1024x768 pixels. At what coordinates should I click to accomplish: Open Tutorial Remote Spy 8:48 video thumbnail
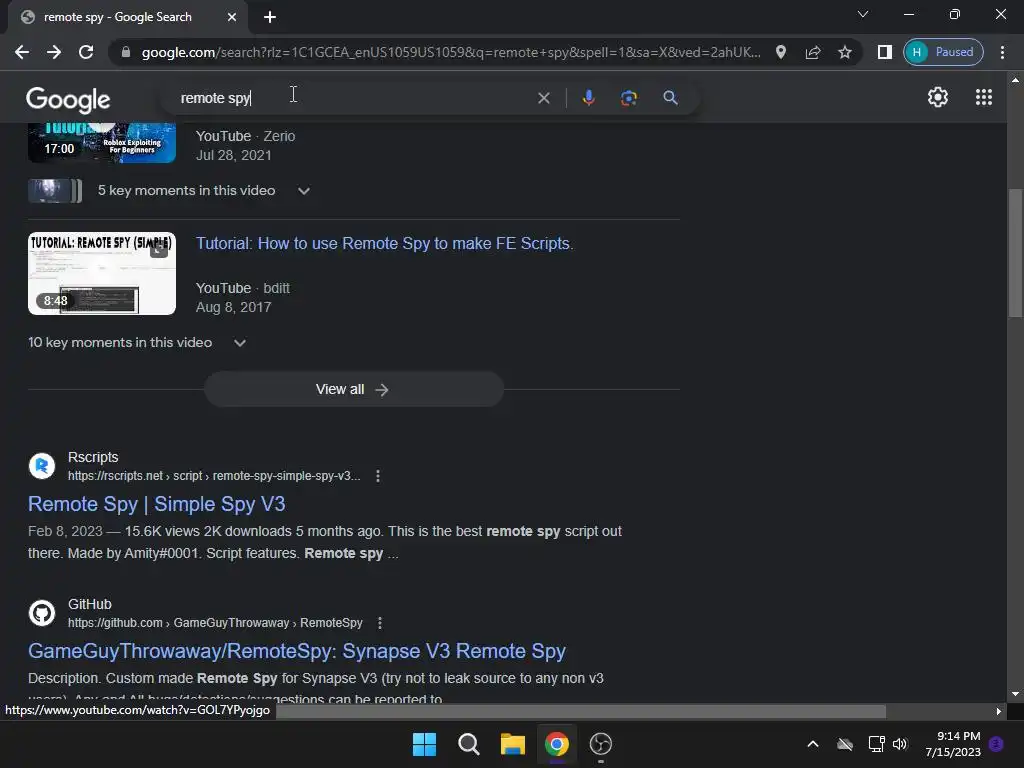click(102, 274)
